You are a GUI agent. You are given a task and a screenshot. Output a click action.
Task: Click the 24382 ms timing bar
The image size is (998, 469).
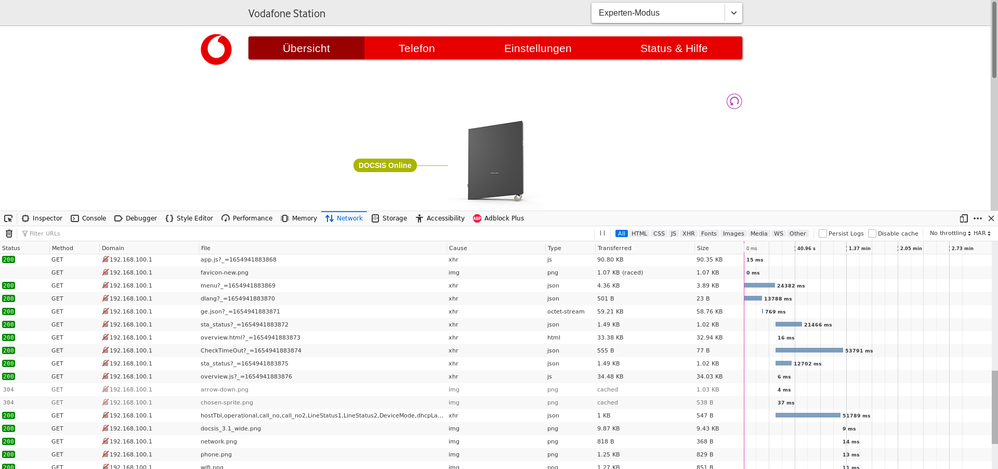click(x=759, y=286)
